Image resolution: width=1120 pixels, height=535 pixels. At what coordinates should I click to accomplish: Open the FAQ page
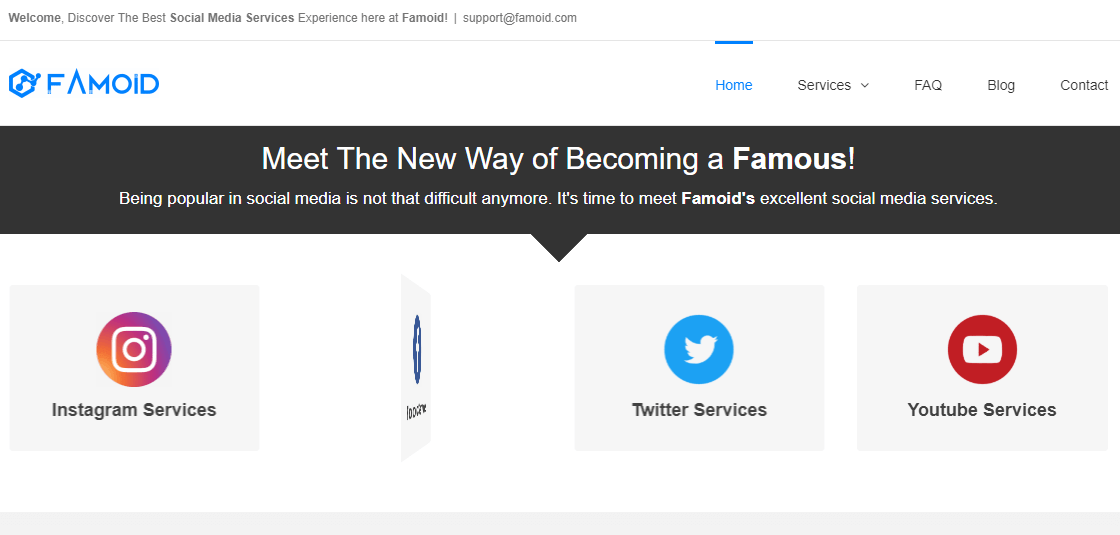pyautogui.click(x=928, y=85)
